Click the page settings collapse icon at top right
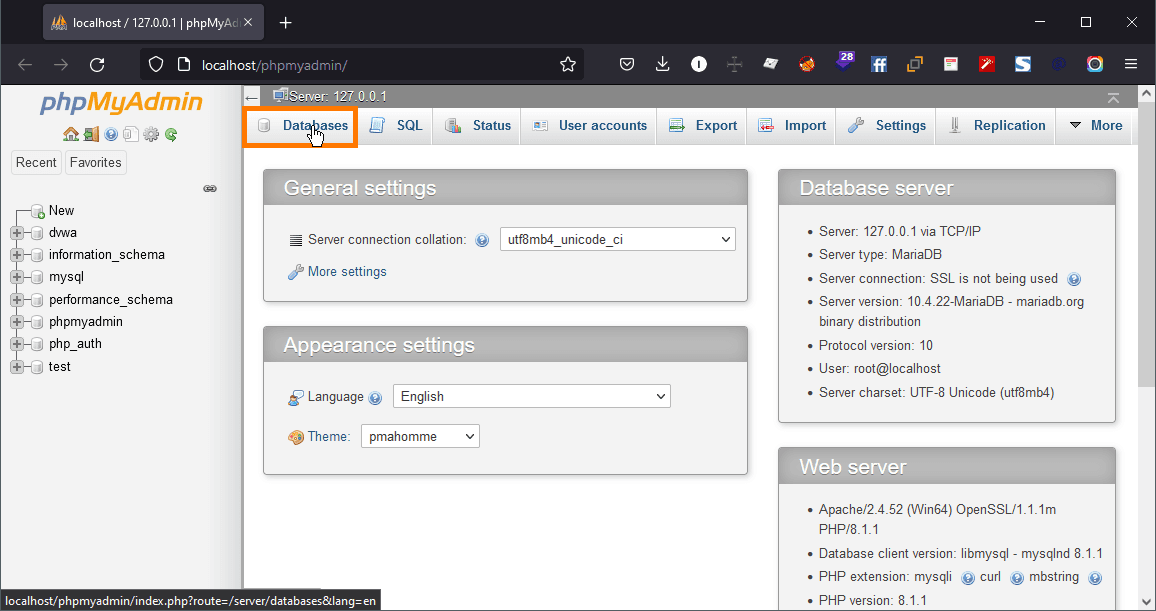This screenshot has width=1156, height=611. point(1113,97)
